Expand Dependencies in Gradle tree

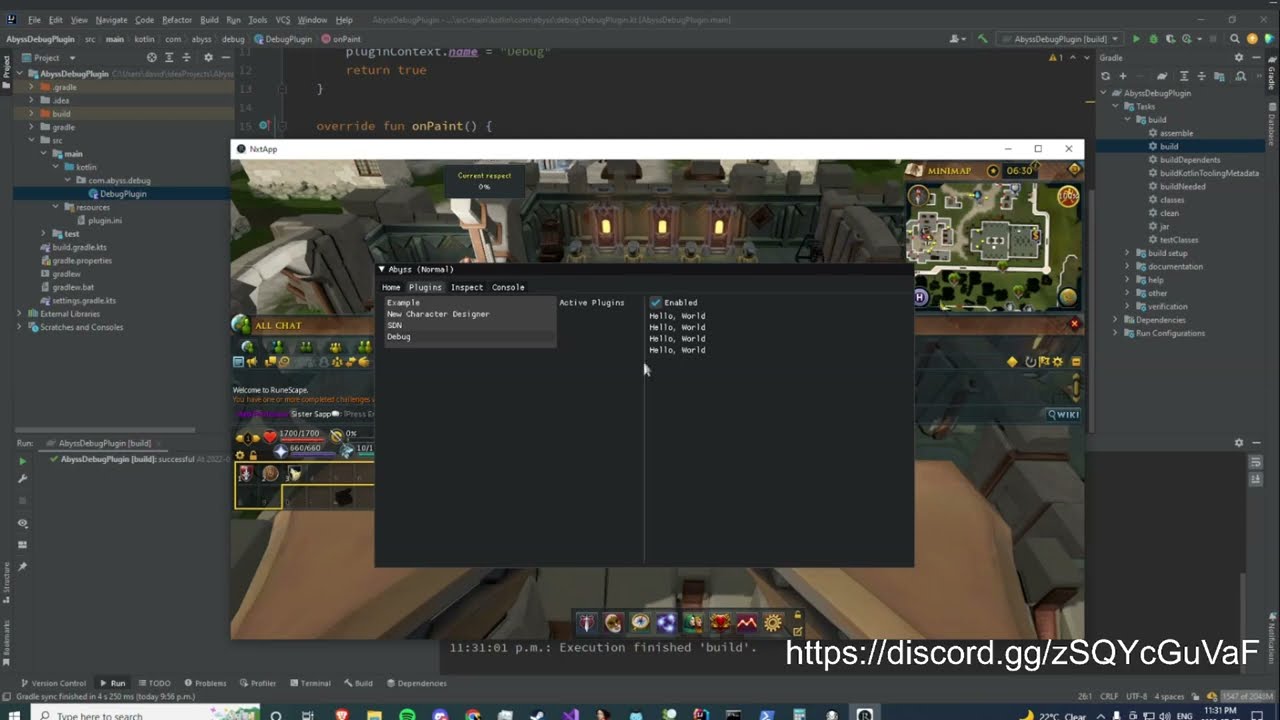(x=1115, y=320)
